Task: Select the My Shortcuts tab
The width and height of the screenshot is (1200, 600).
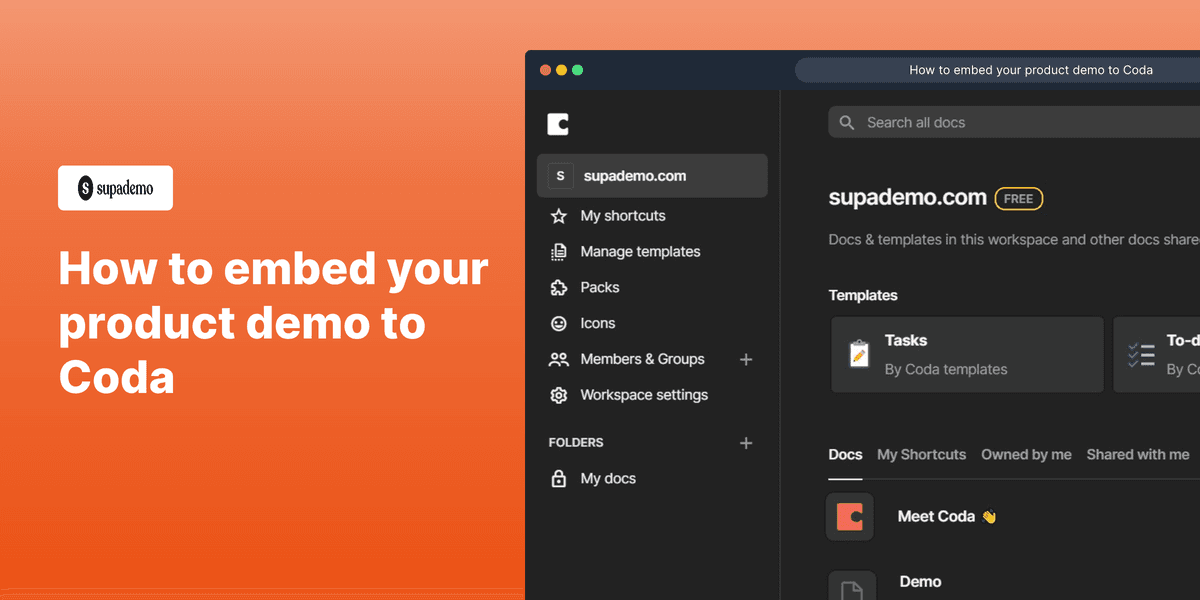Action: pyautogui.click(x=921, y=454)
